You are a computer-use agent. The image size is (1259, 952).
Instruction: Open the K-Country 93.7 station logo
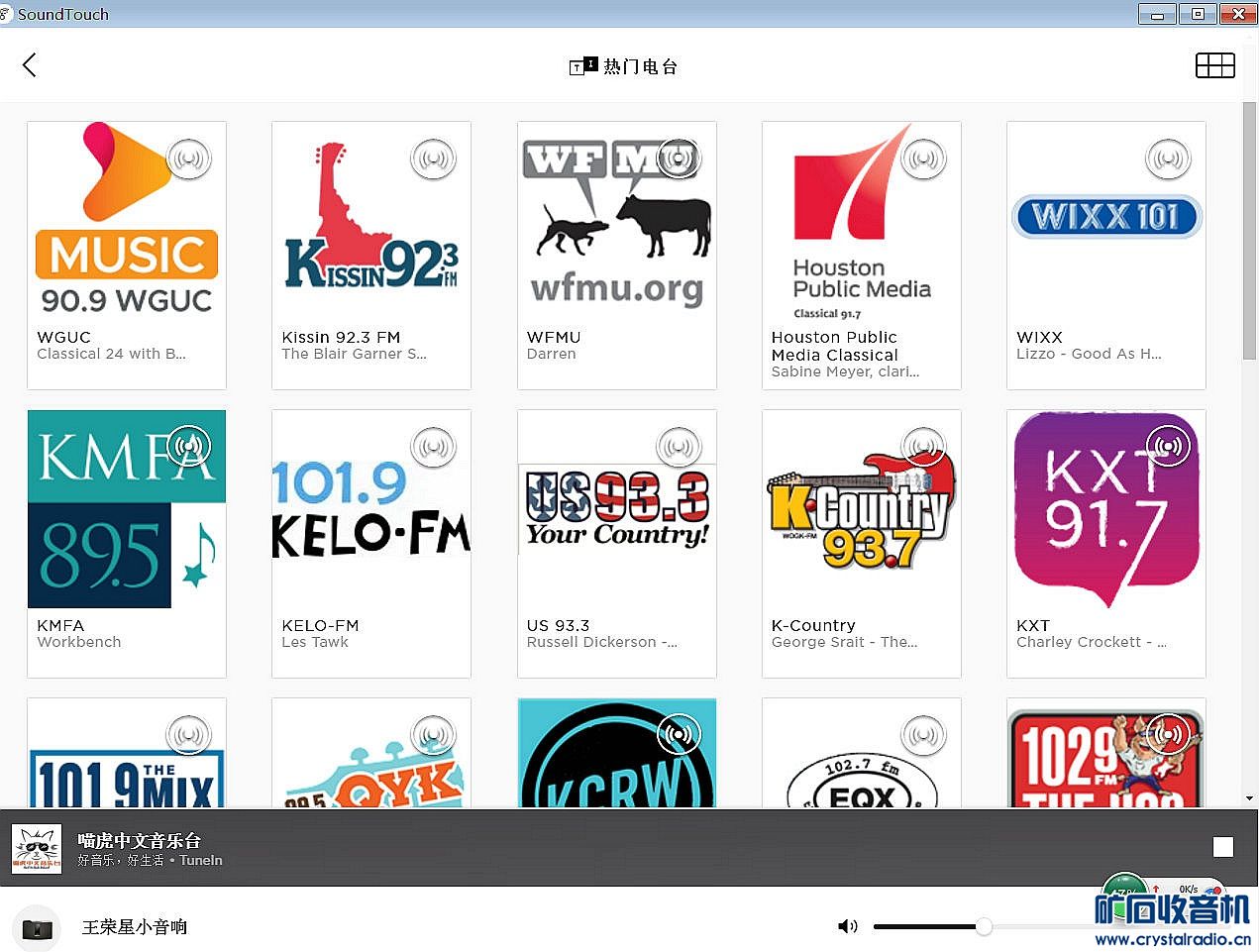coord(861,509)
